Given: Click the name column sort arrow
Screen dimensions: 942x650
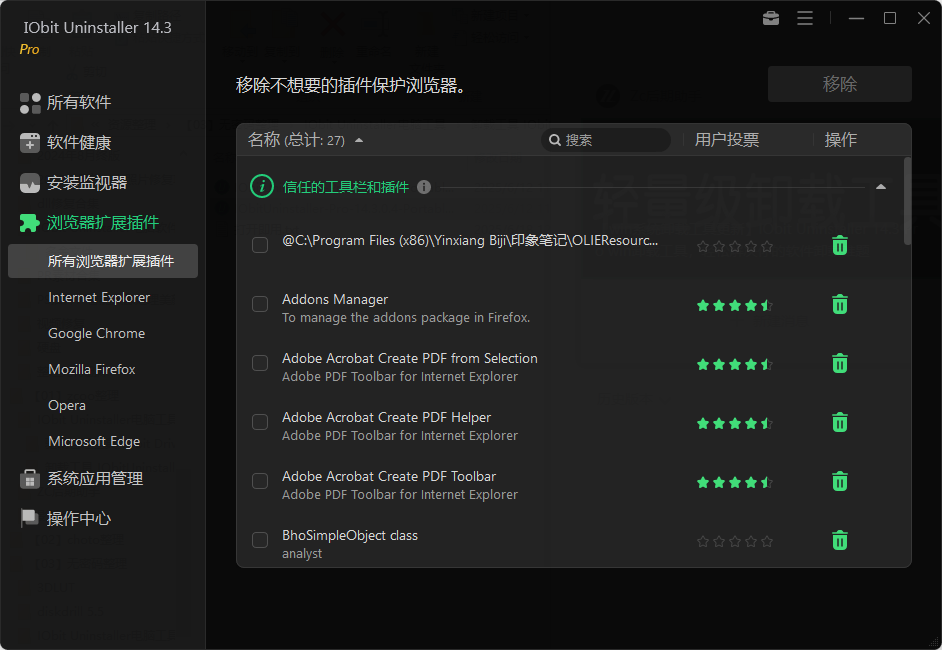Looking at the screenshot, I should tap(359, 141).
